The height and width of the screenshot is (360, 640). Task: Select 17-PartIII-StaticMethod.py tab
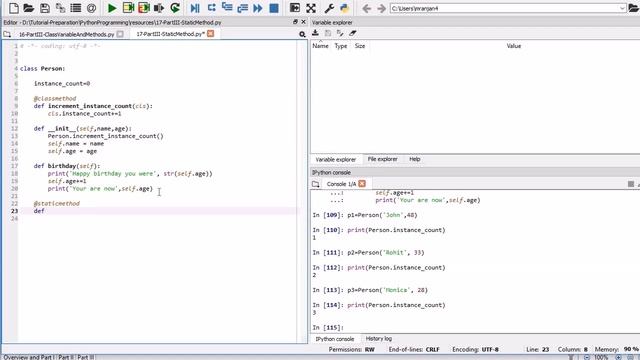[170, 34]
